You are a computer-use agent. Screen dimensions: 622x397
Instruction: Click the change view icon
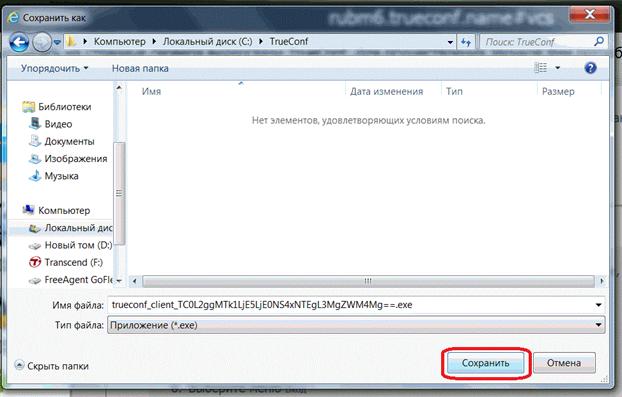tap(541, 68)
